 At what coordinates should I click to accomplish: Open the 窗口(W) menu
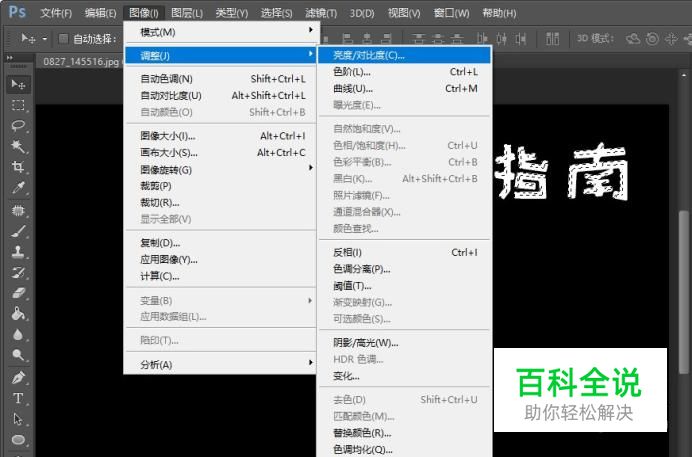(451, 13)
